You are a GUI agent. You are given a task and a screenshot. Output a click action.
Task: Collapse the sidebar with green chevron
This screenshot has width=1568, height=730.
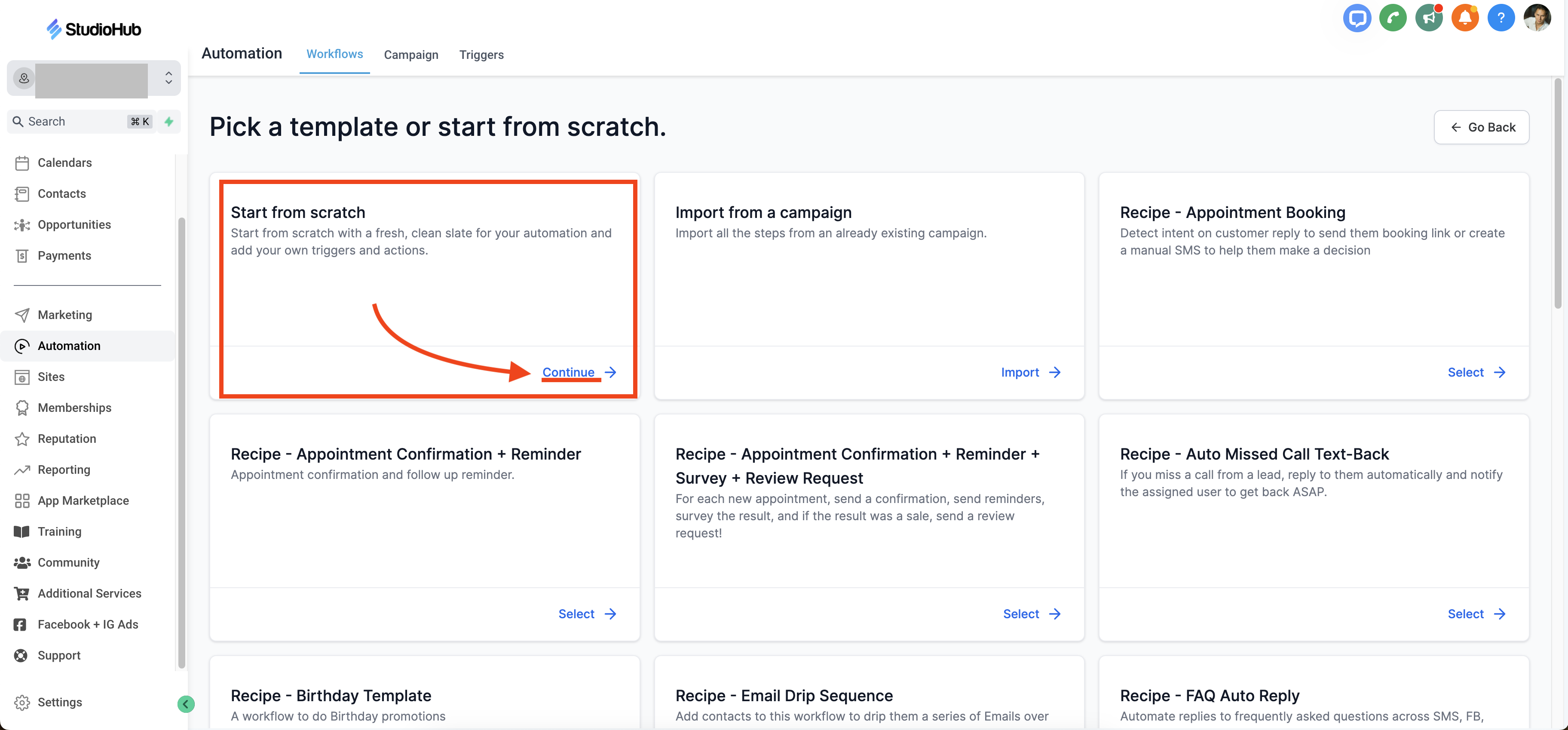click(x=186, y=704)
